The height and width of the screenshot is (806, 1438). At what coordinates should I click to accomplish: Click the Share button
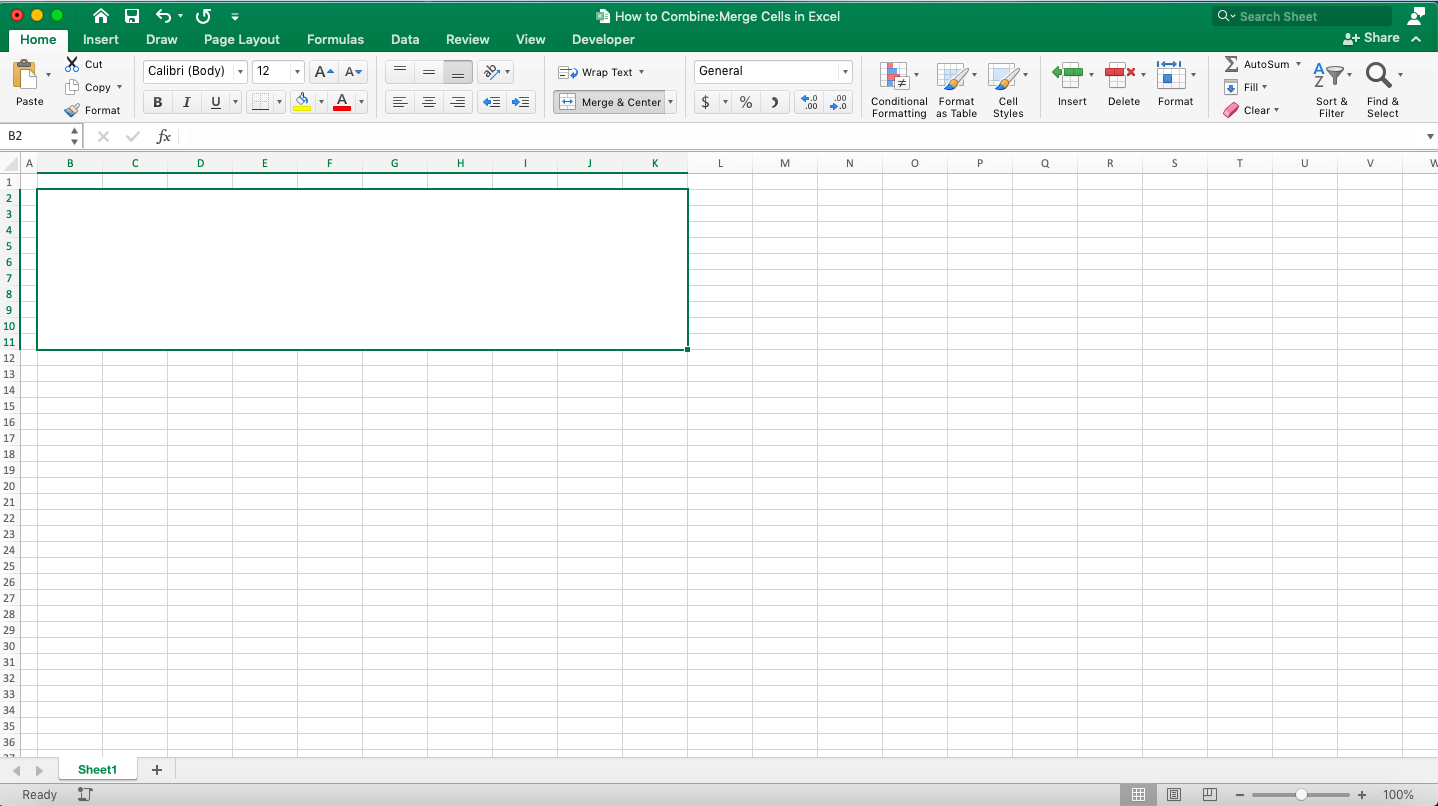[x=1371, y=38]
